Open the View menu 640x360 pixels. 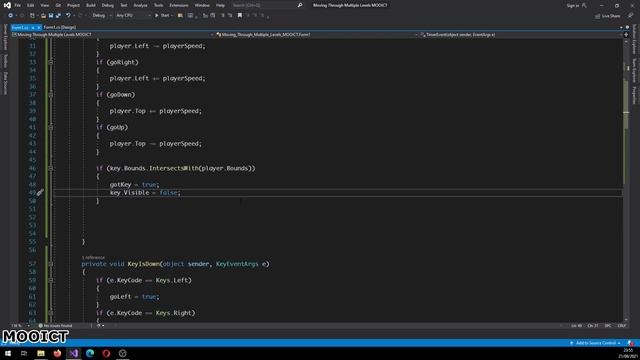(x=44, y=5)
